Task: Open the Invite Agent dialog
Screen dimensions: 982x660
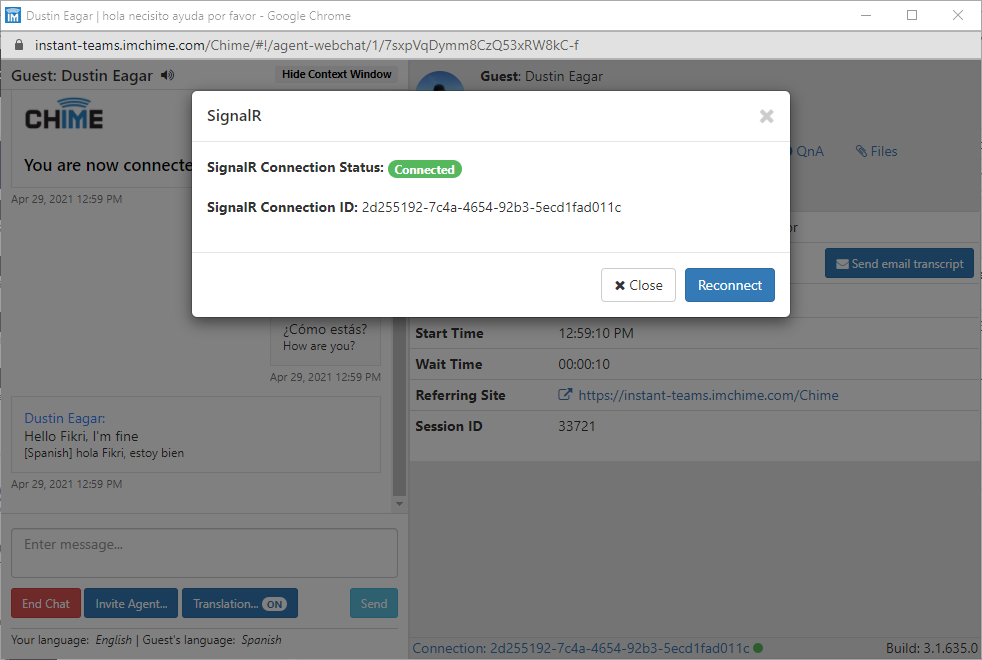Action: point(131,603)
